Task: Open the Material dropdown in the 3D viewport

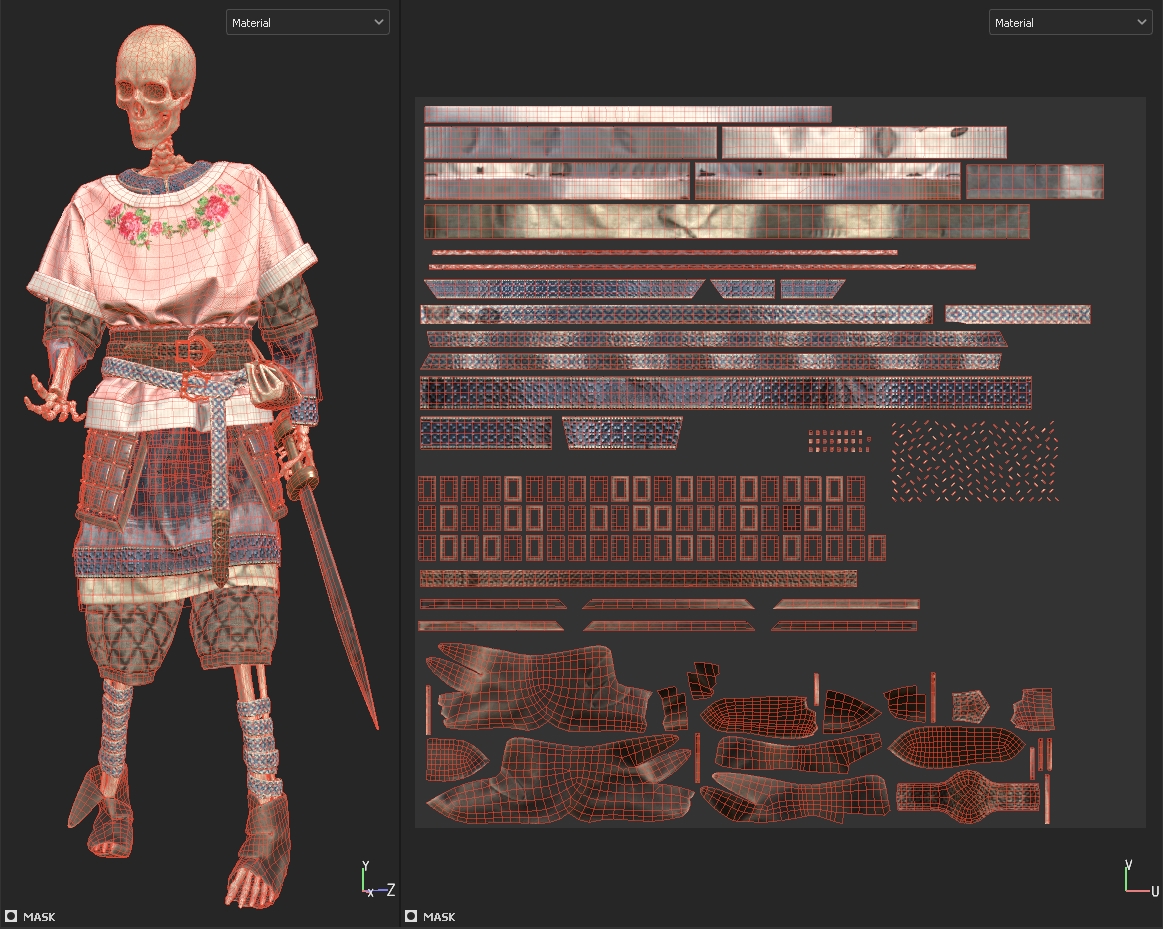Action: click(x=307, y=22)
